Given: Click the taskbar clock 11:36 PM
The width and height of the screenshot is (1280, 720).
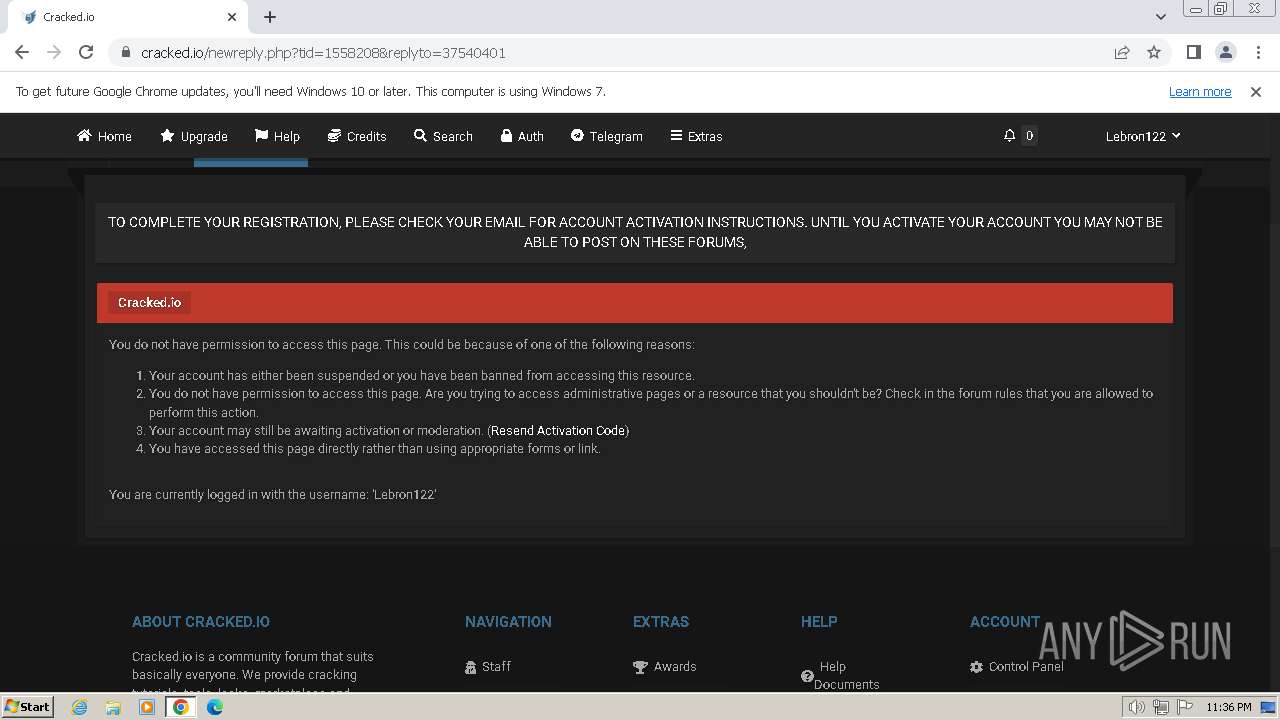Looking at the screenshot, I should click(x=1229, y=707).
